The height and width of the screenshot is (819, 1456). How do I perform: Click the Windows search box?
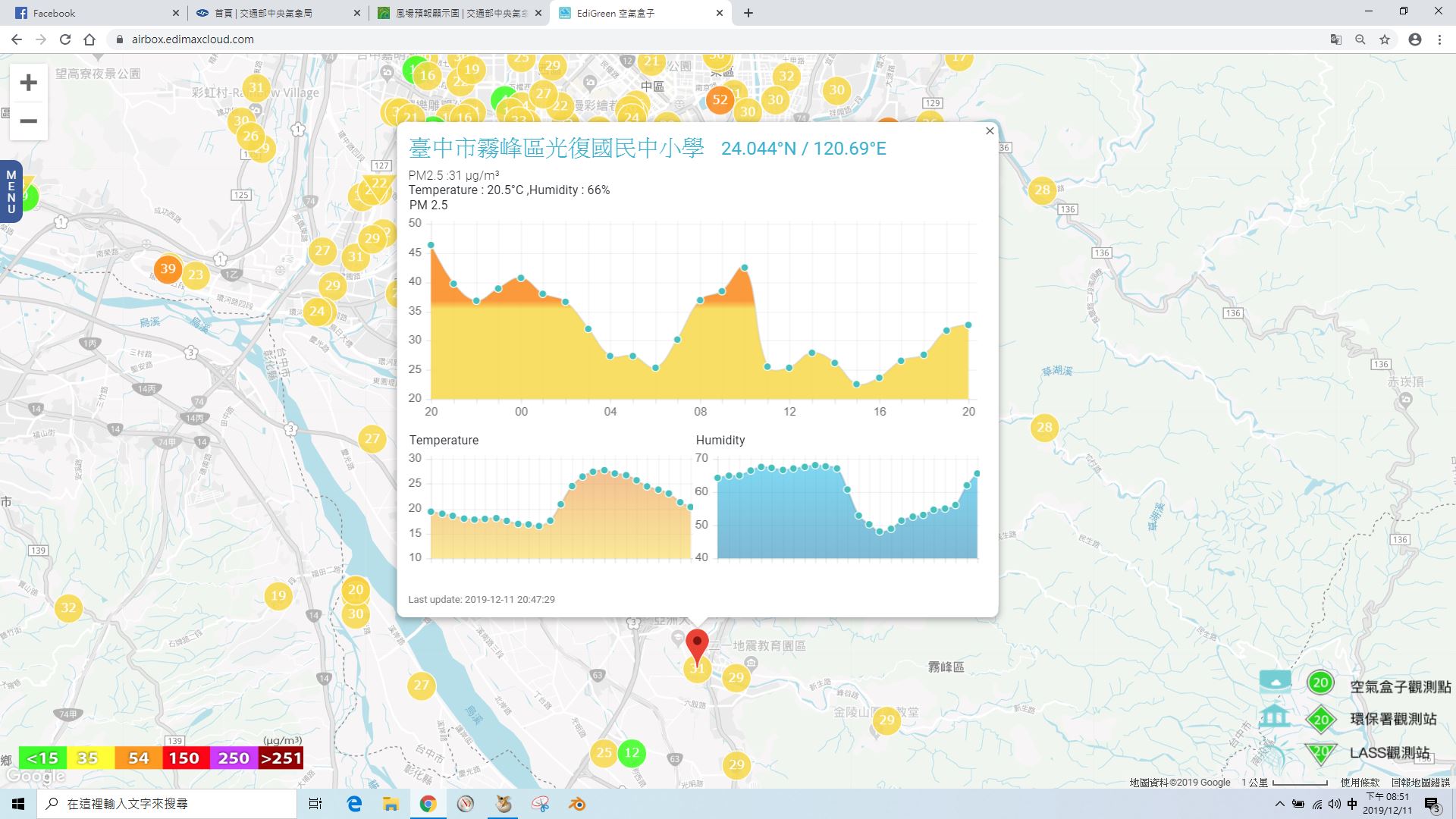(167, 804)
